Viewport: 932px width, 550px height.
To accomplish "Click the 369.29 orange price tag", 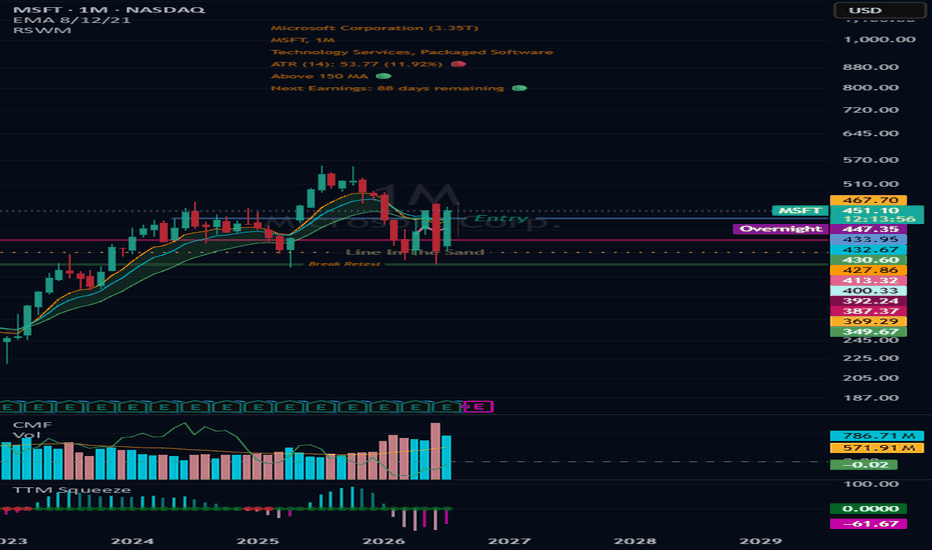I will coord(868,321).
